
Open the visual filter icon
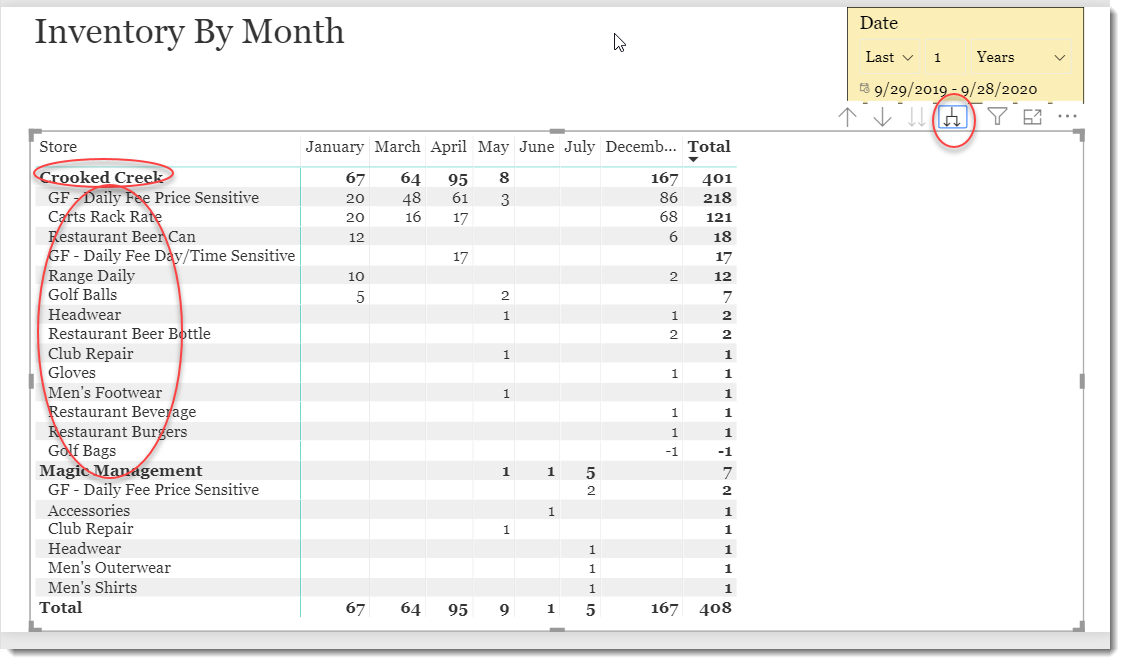click(997, 117)
